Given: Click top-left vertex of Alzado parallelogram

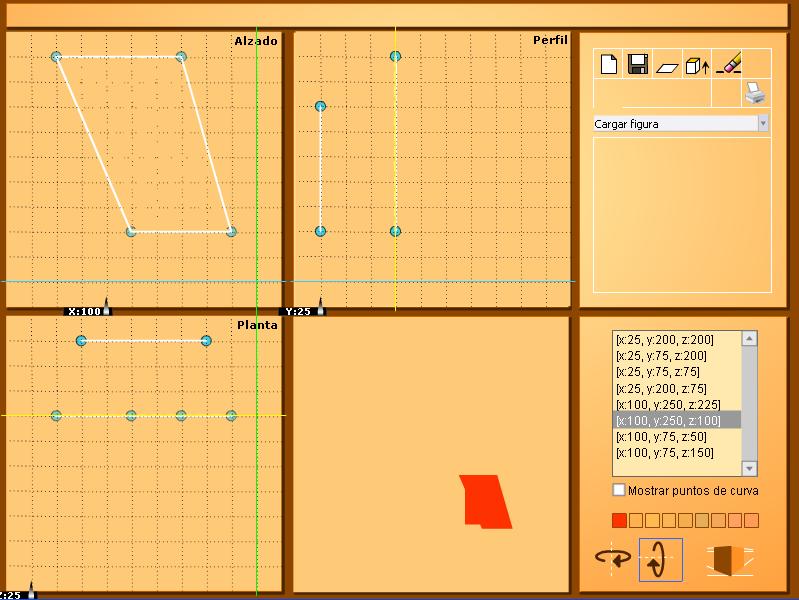Looking at the screenshot, I should click(56, 57).
